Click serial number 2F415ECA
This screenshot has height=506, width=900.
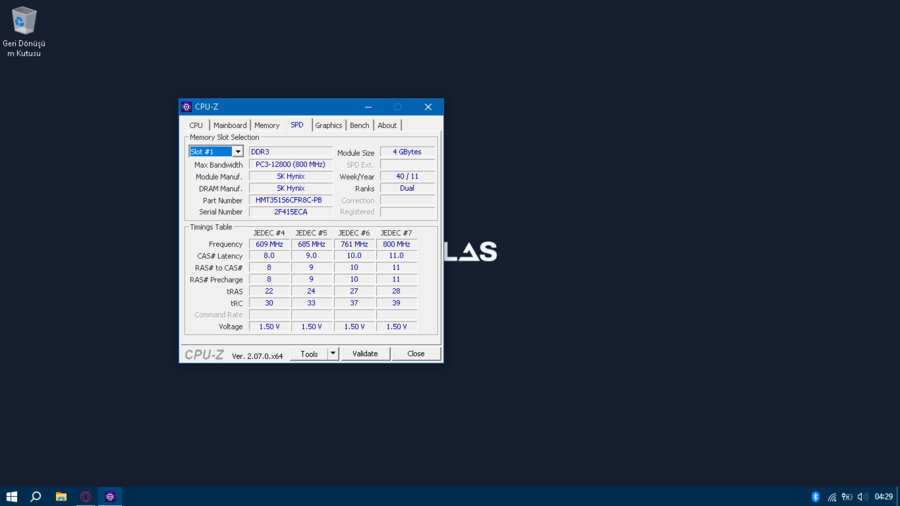pos(290,212)
